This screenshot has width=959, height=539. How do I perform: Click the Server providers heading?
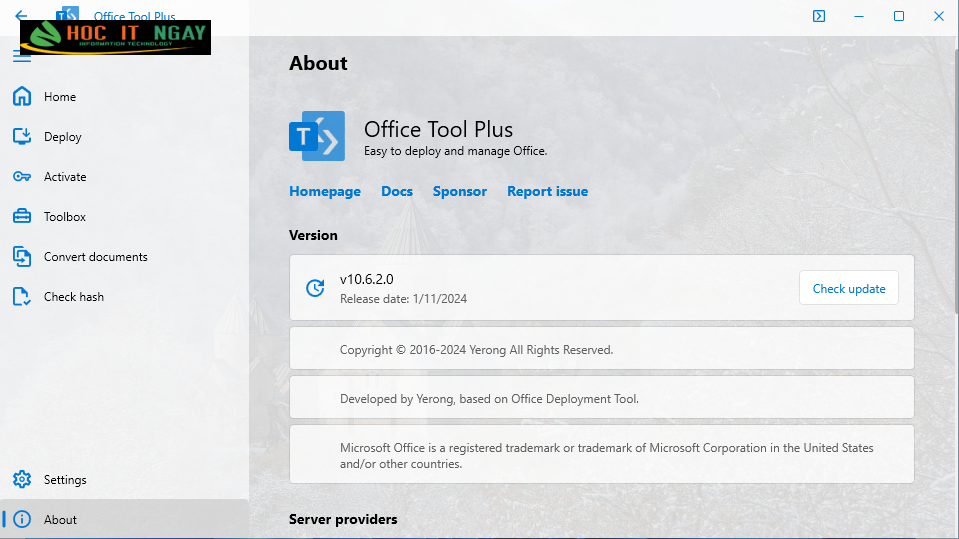coord(343,519)
